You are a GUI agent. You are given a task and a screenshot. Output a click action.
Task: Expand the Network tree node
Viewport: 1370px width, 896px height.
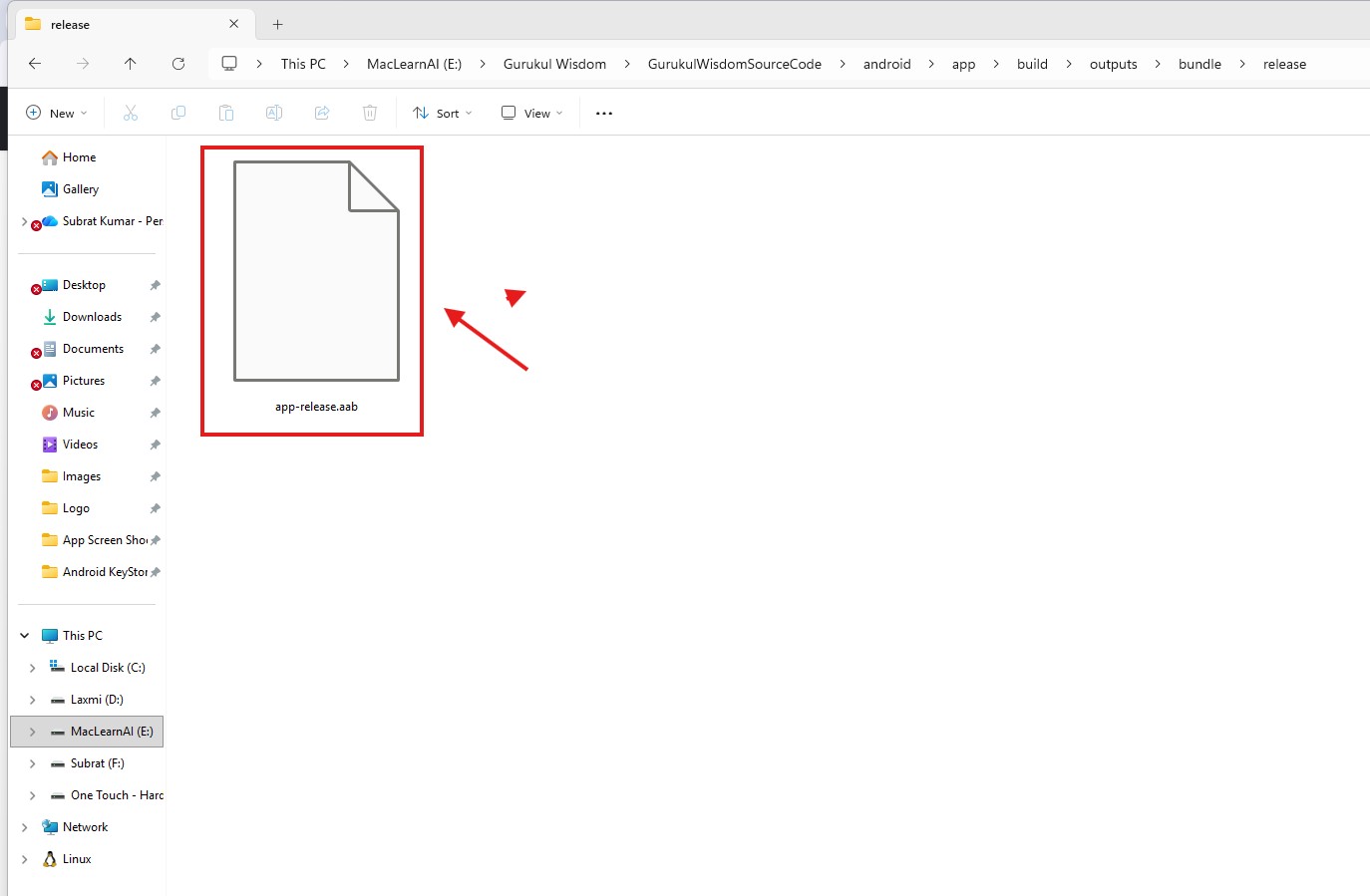pyautogui.click(x=25, y=827)
